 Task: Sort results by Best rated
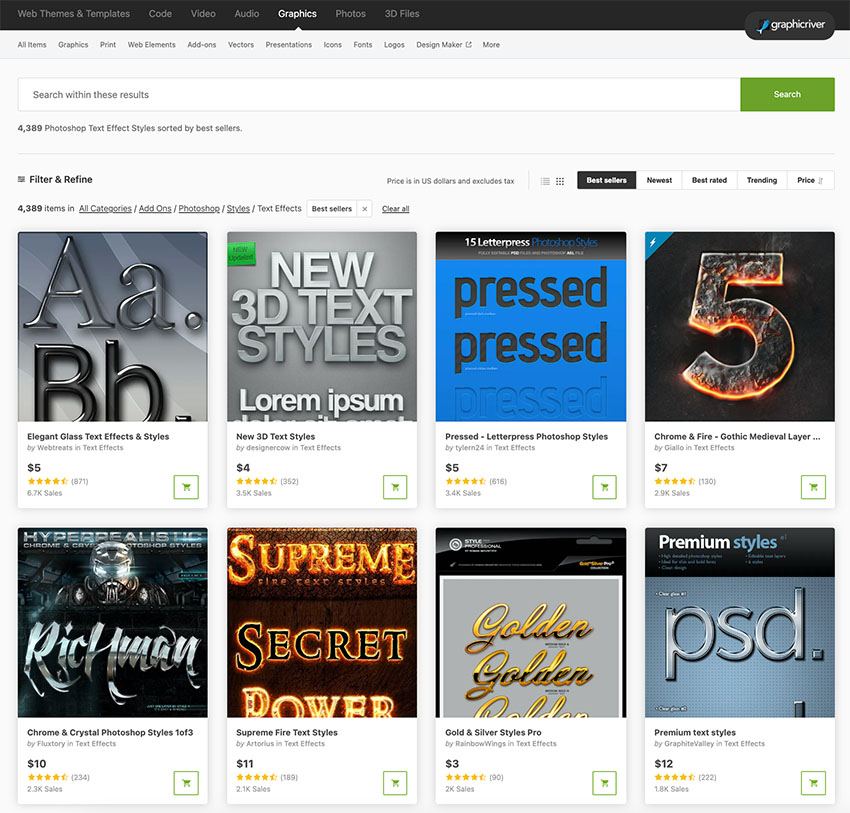pyautogui.click(x=709, y=180)
